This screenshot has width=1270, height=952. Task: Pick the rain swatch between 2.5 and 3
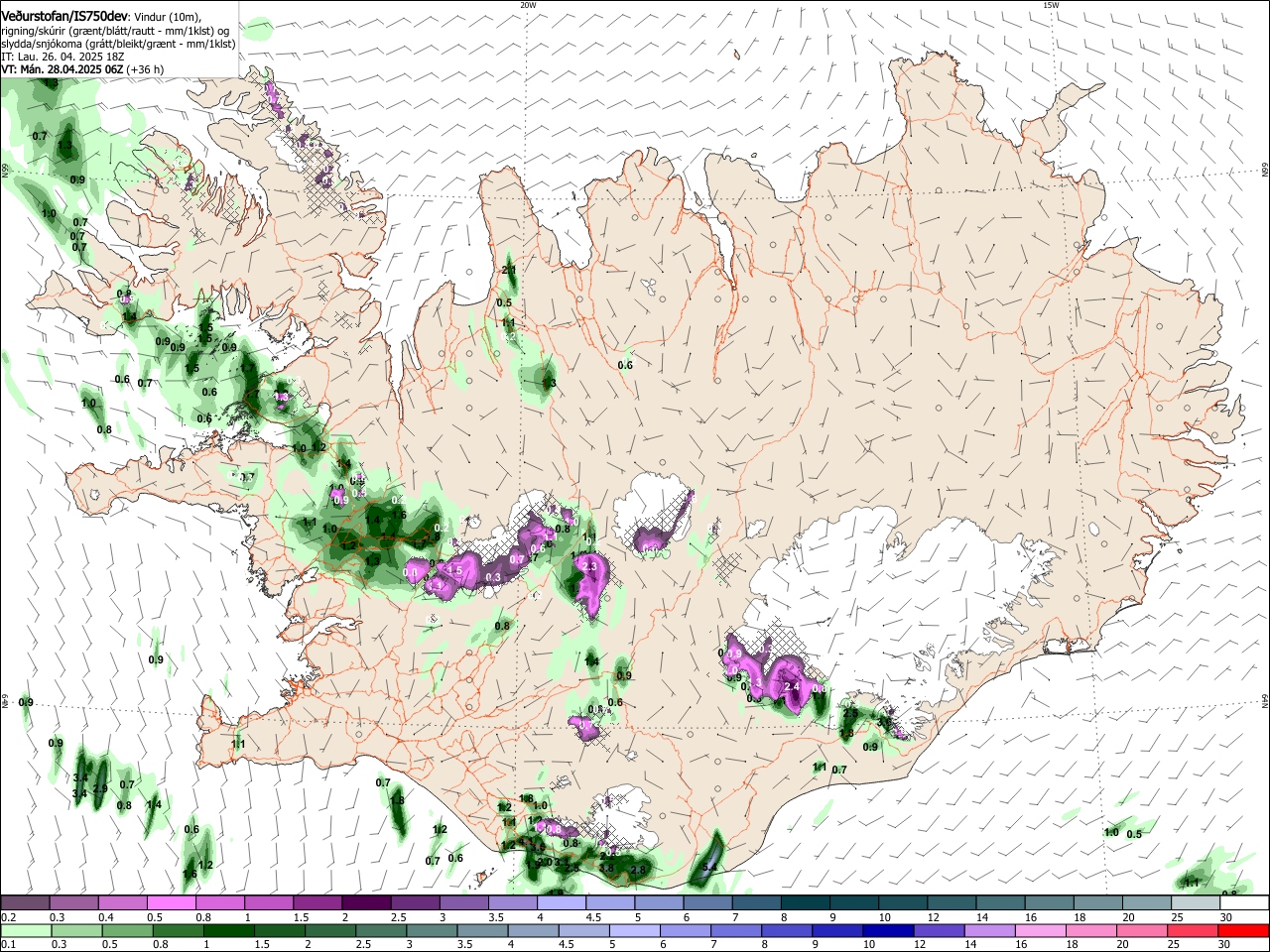(x=380, y=931)
